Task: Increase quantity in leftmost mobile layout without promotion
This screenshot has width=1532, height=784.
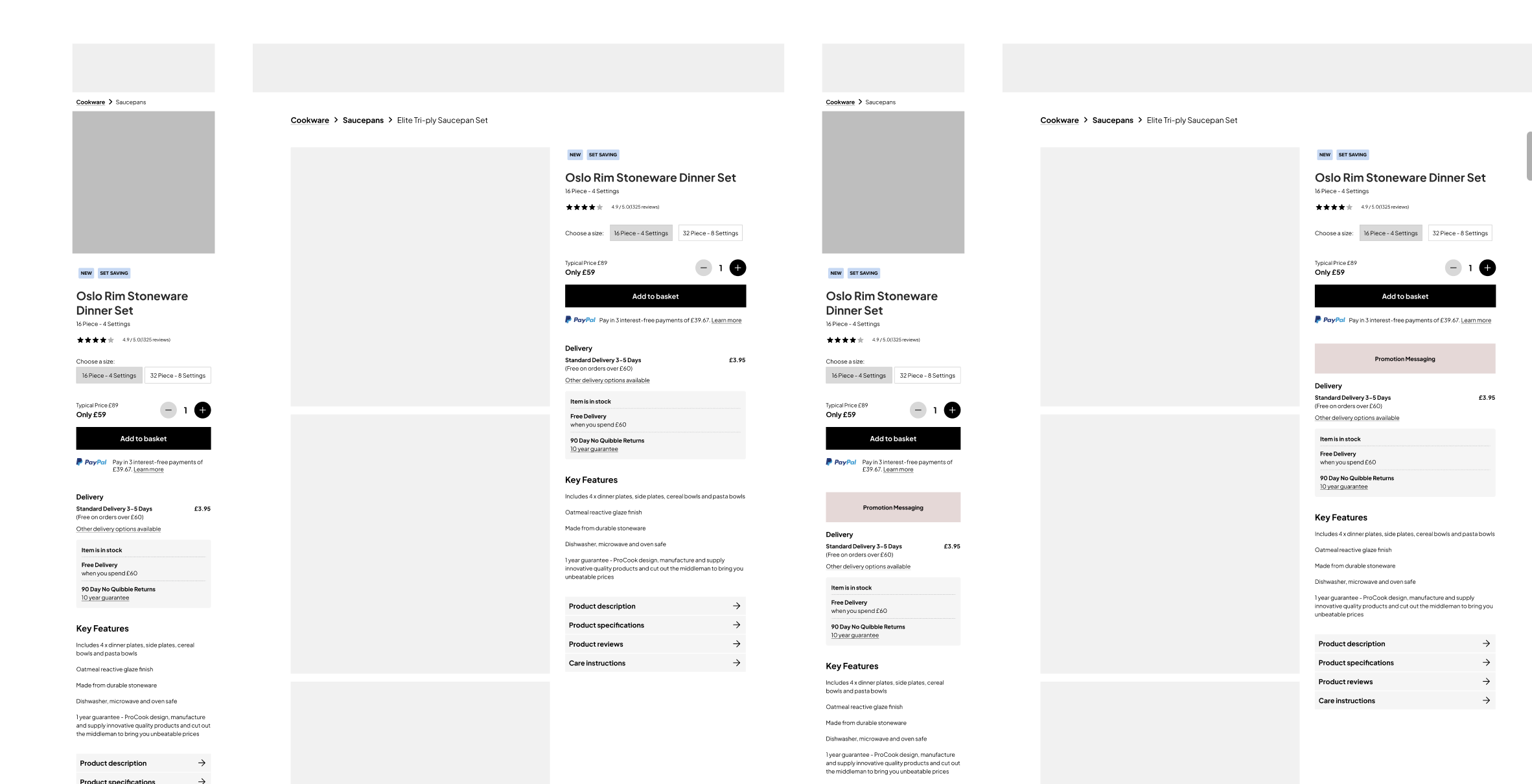Action: pyautogui.click(x=203, y=410)
